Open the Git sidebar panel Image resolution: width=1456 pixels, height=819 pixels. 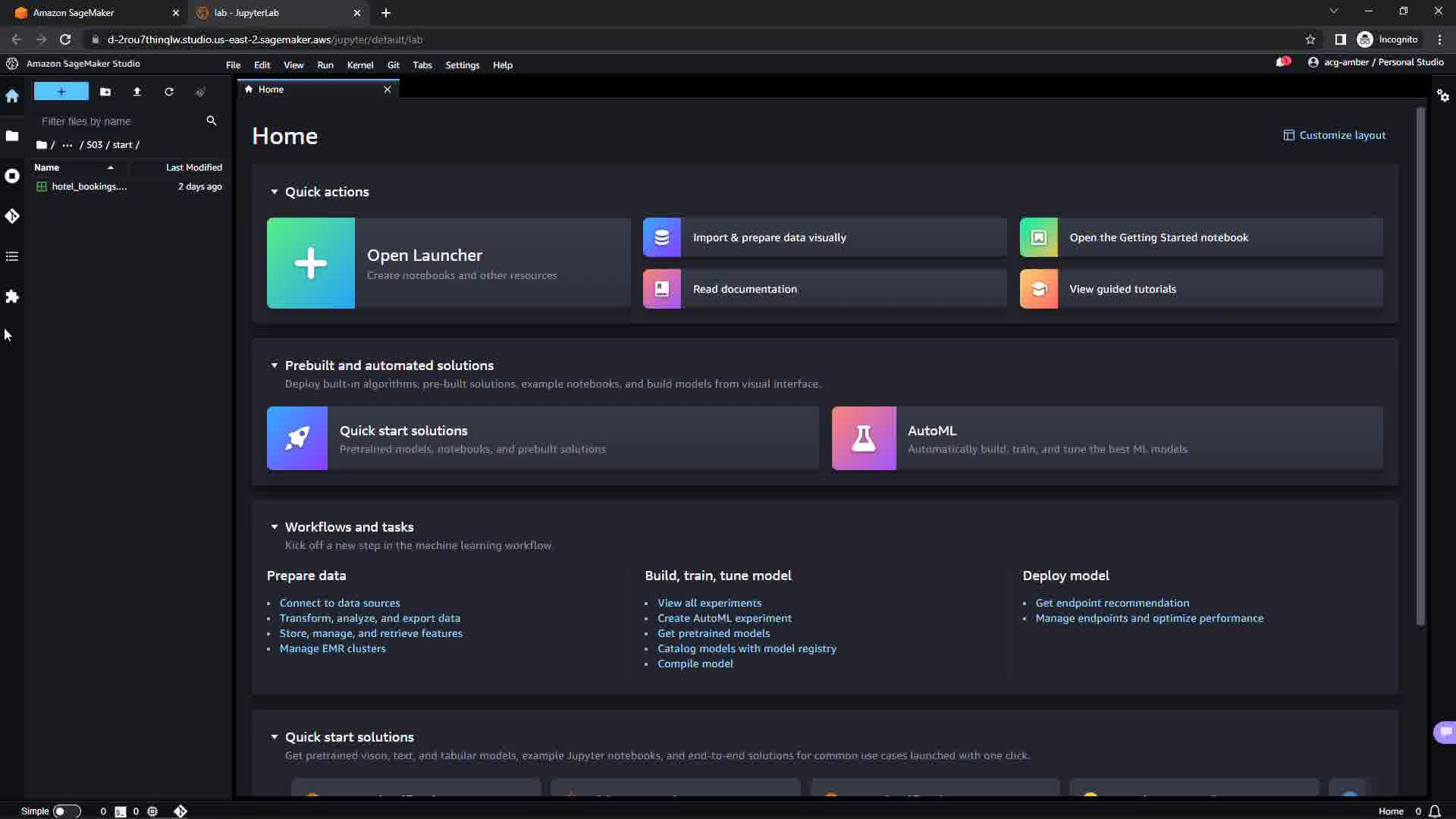tap(12, 216)
